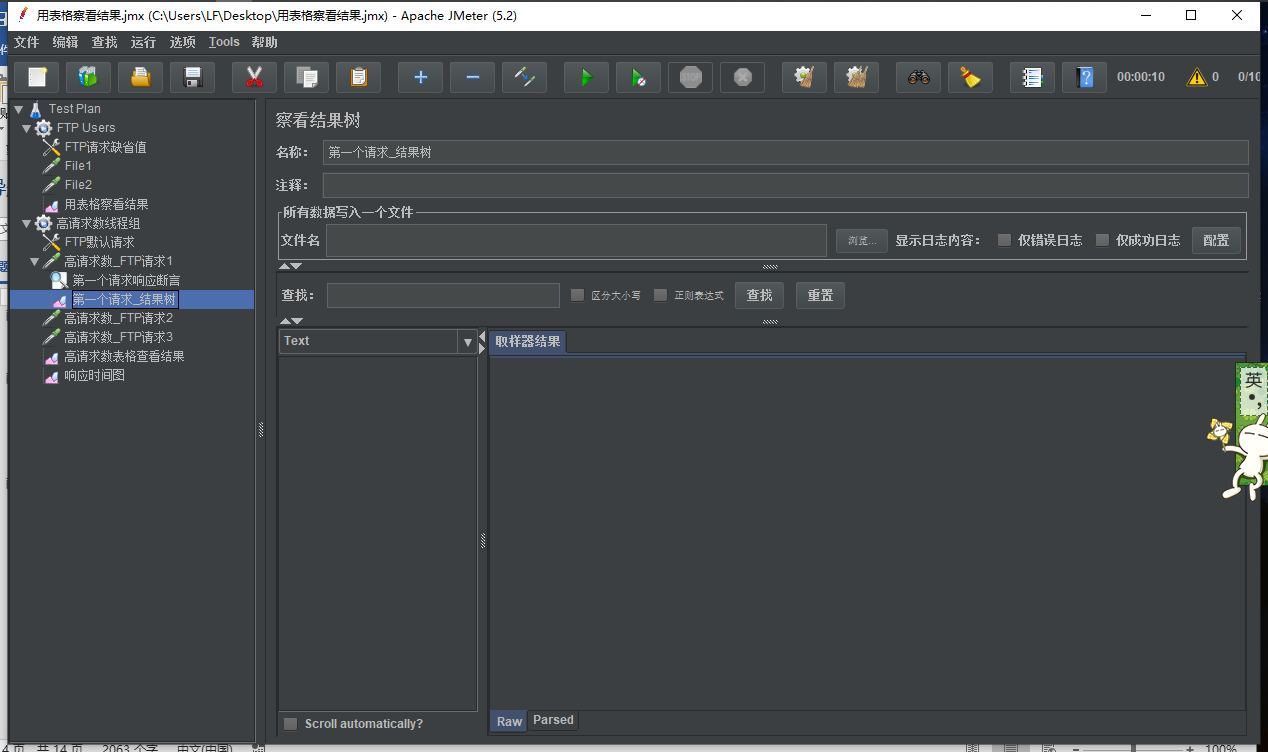Viewport: 1268px width, 752px height.
Task: Collapse the 高清求数线程组 tree node
Action: point(25,222)
